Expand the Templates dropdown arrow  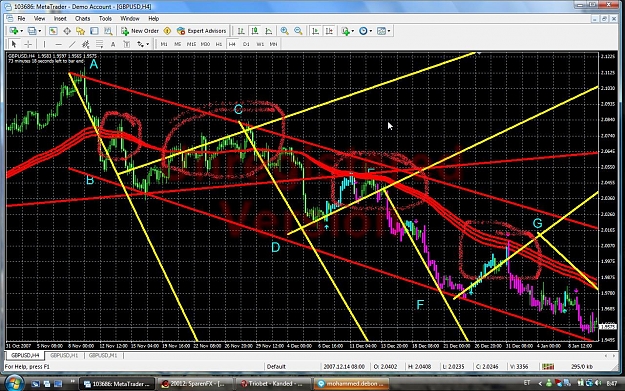coord(389,31)
